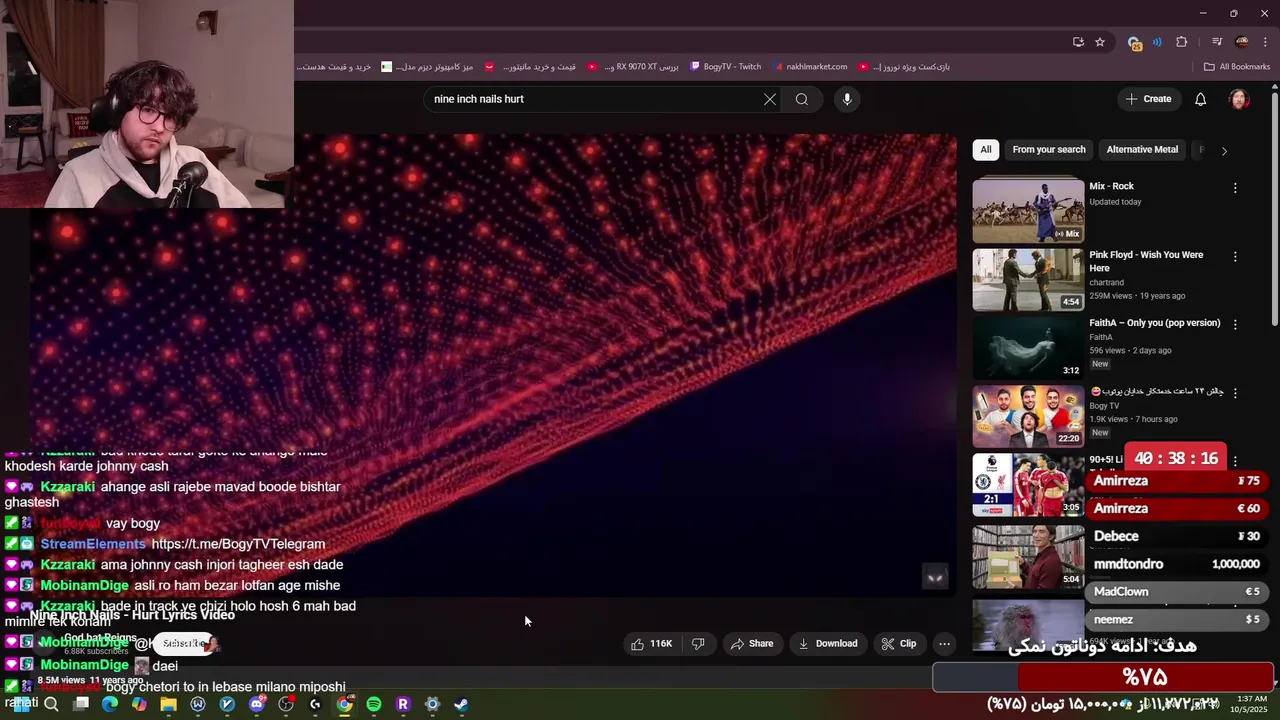The image size is (1280, 720).
Task: Click the fullscreen video corner icon
Action: tap(935, 577)
